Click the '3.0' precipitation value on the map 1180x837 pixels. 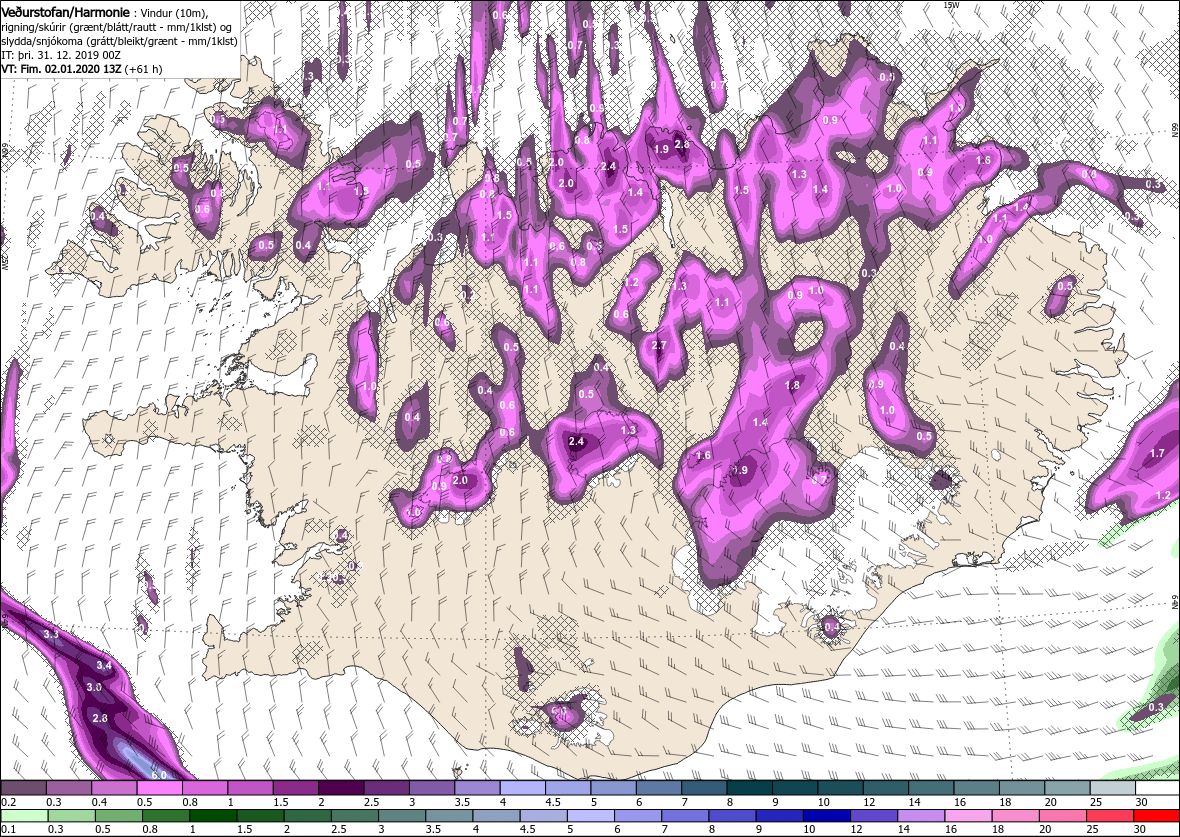tap(94, 688)
